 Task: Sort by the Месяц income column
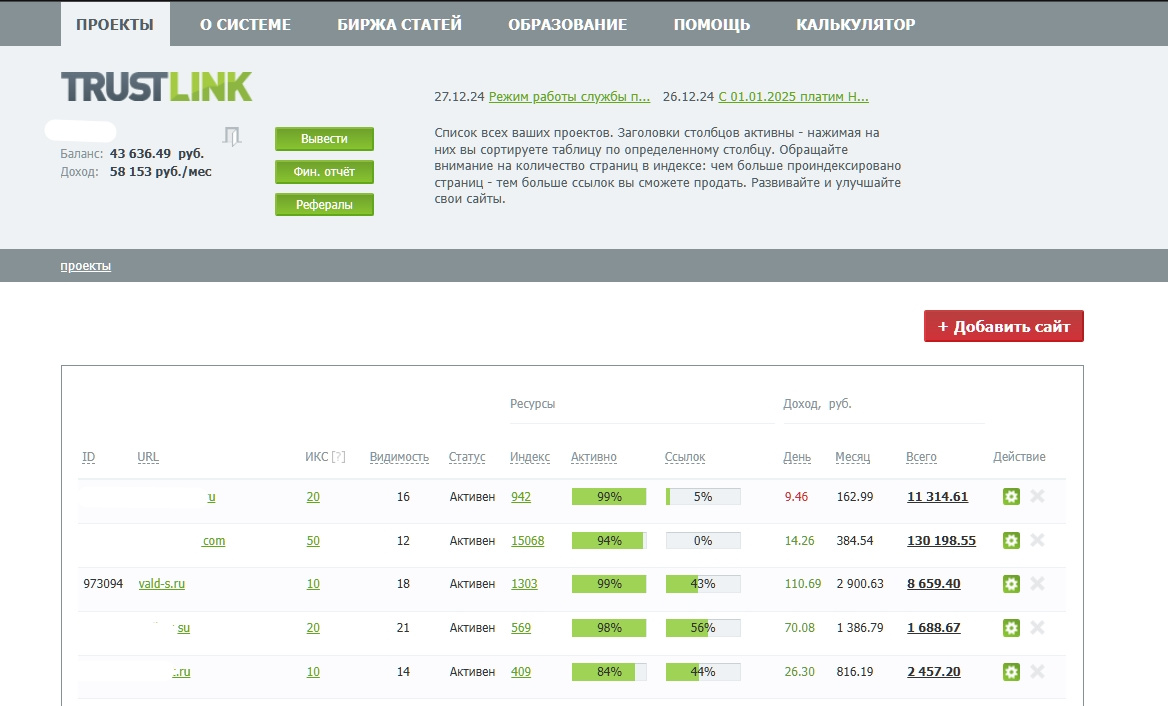coord(852,457)
